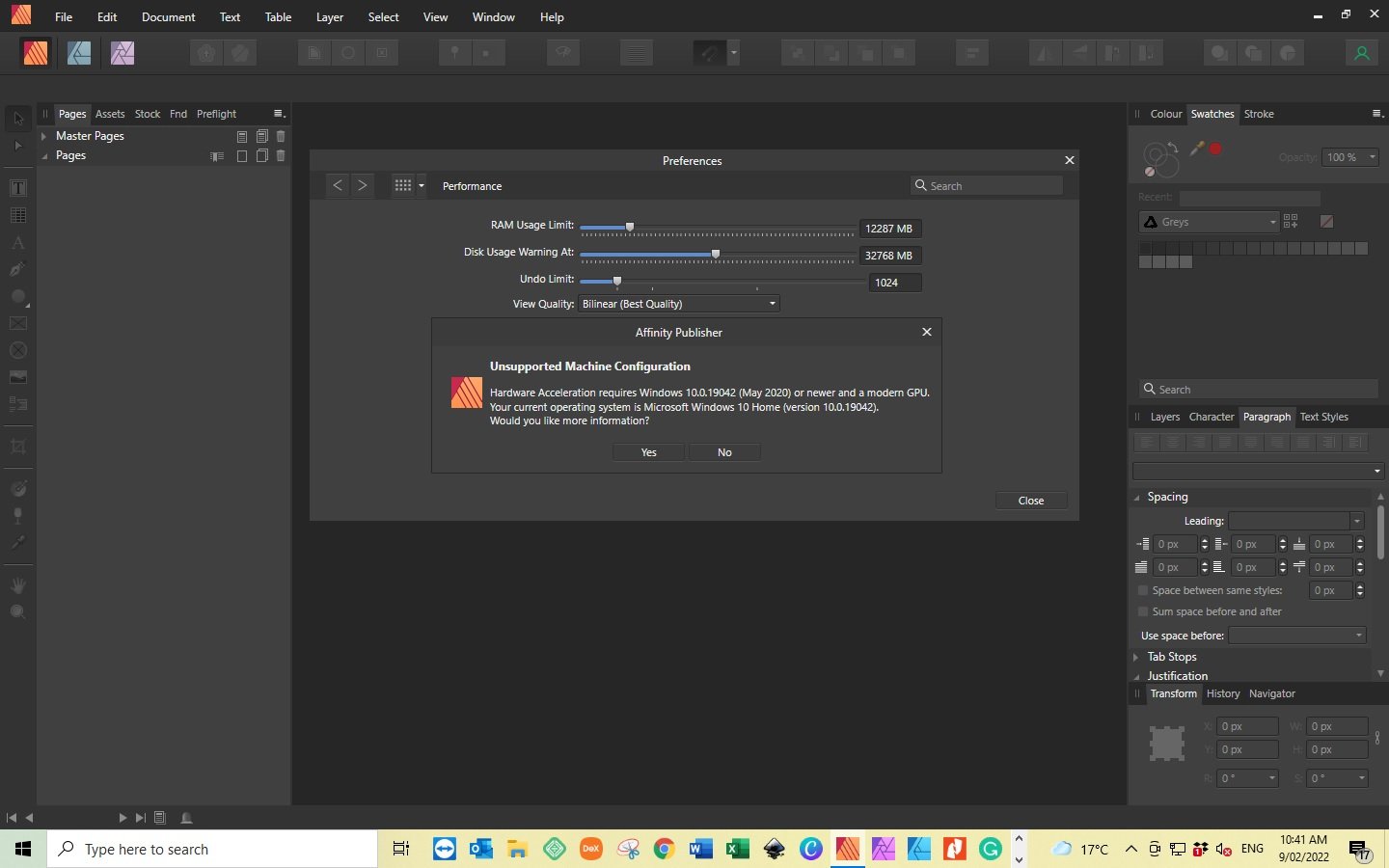The image size is (1389, 868).
Task: Open Microsoft Word from the taskbar
Action: coord(701,849)
